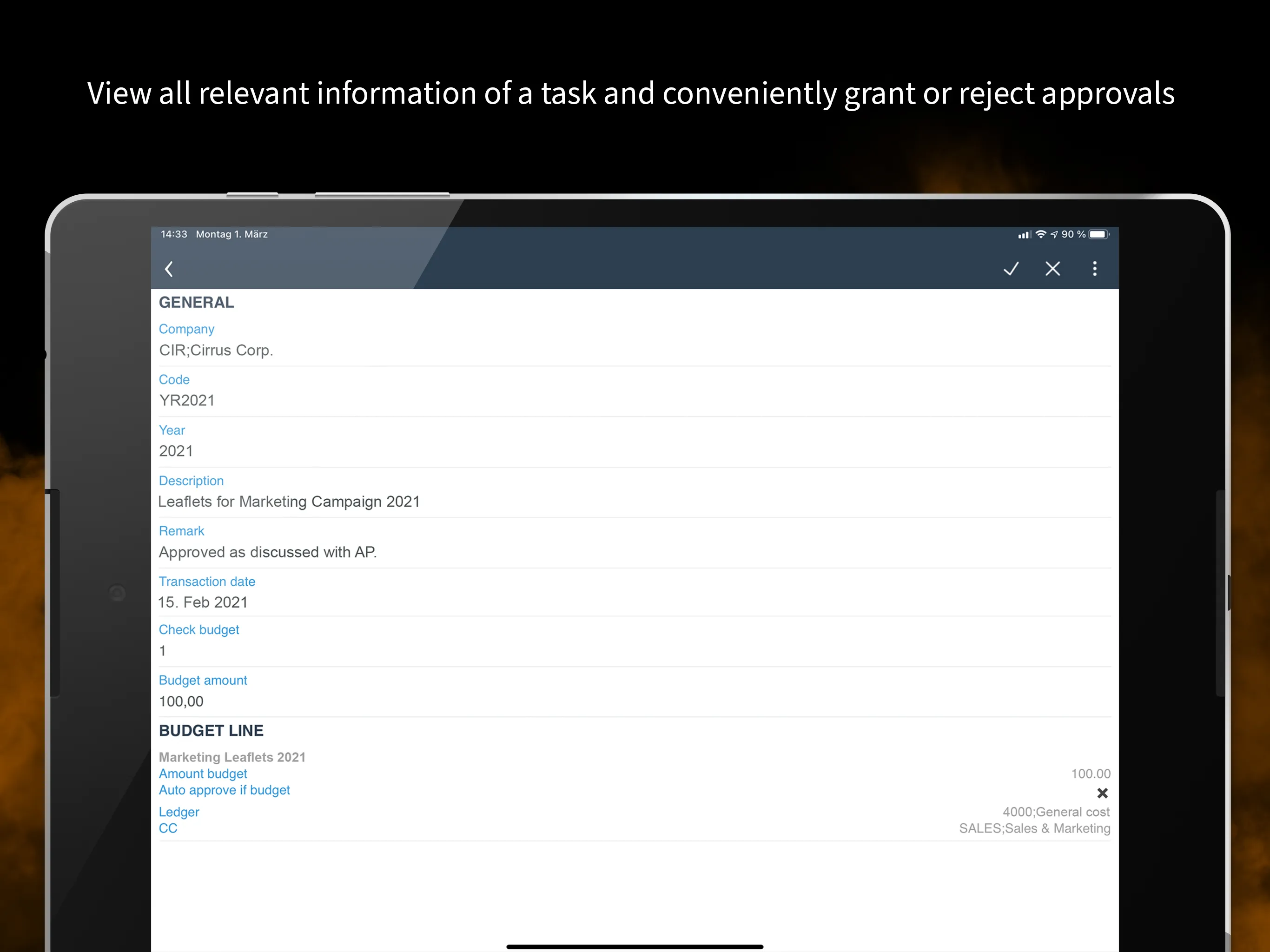Reject the task with the X icon
The height and width of the screenshot is (952, 1270).
pyautogui.click(x=1052, y=269)
